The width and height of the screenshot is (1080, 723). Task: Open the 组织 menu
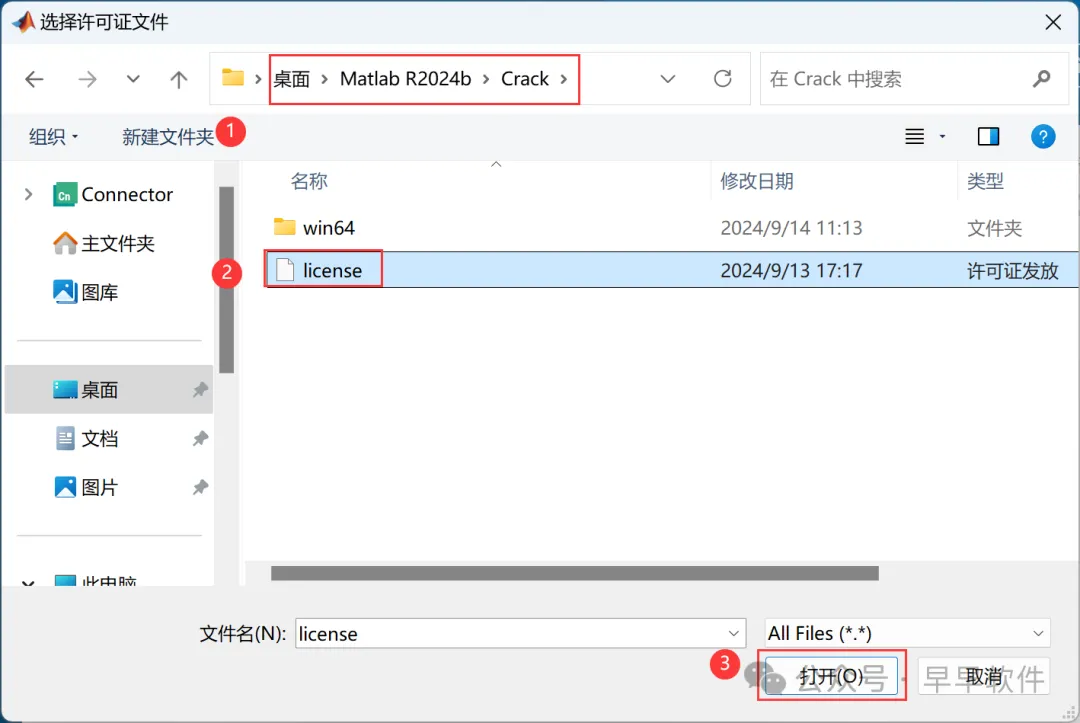pos(53,136)
